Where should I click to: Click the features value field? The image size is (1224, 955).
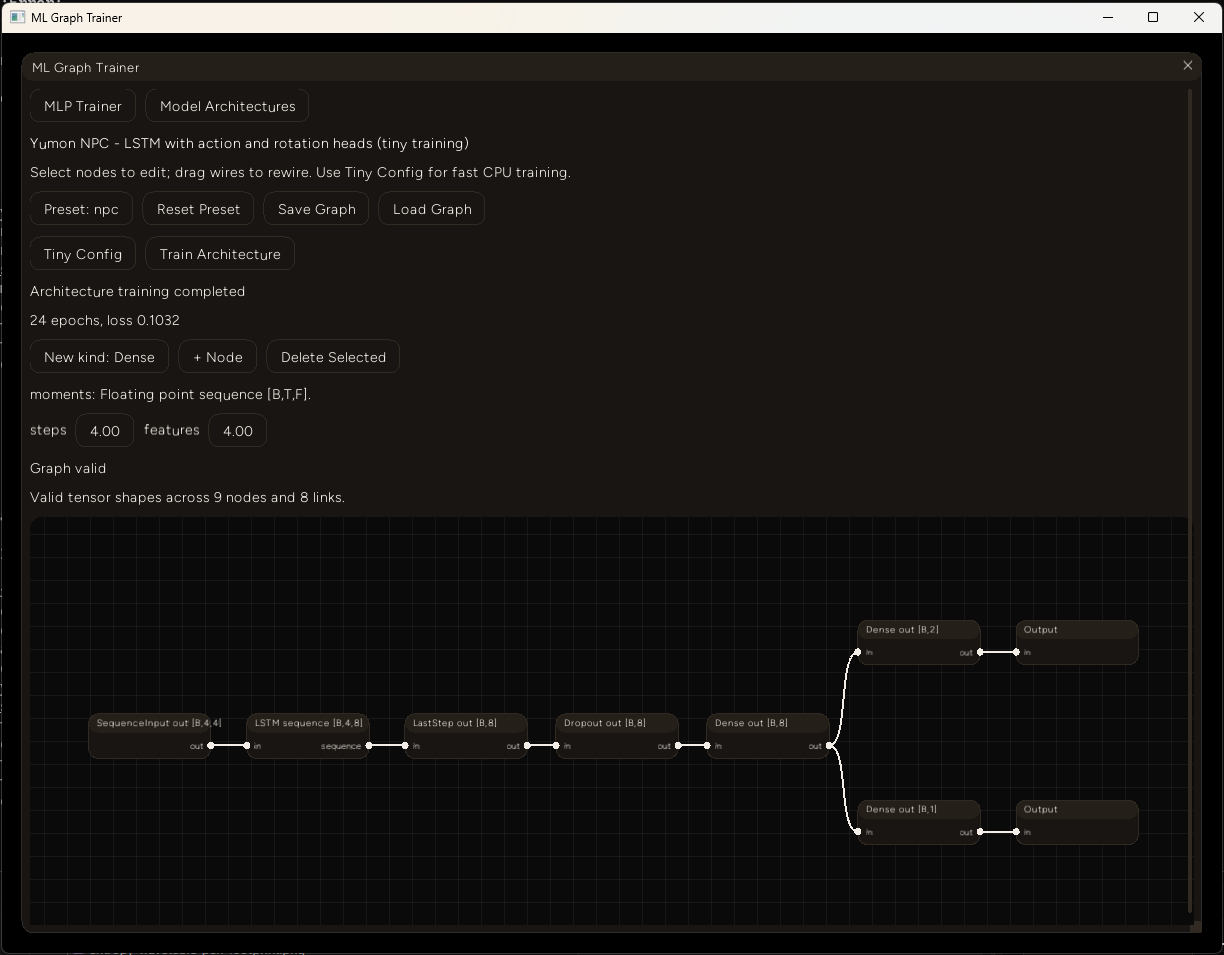(x=238, y=431)
